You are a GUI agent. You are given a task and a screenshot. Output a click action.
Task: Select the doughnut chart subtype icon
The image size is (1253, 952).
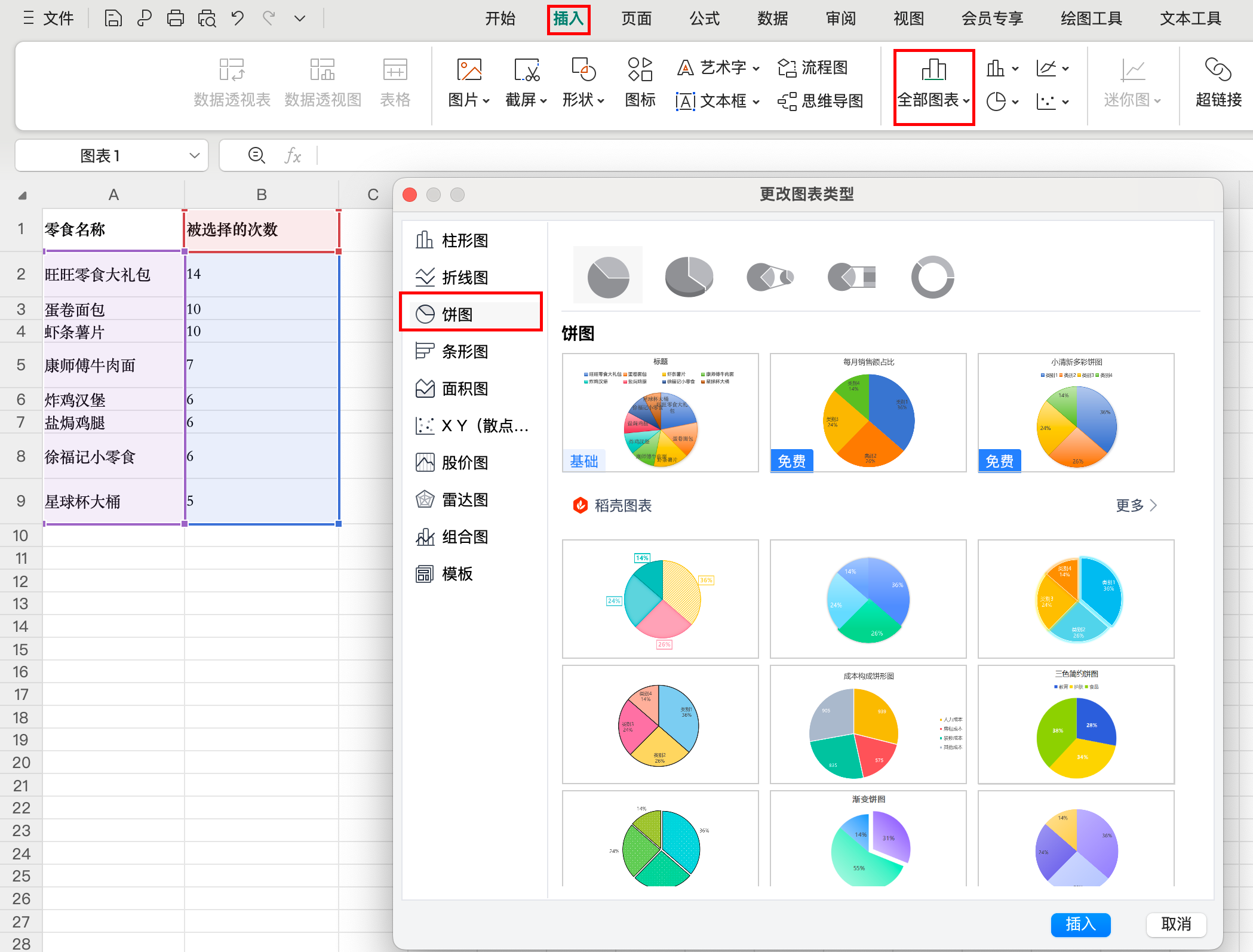932,277
